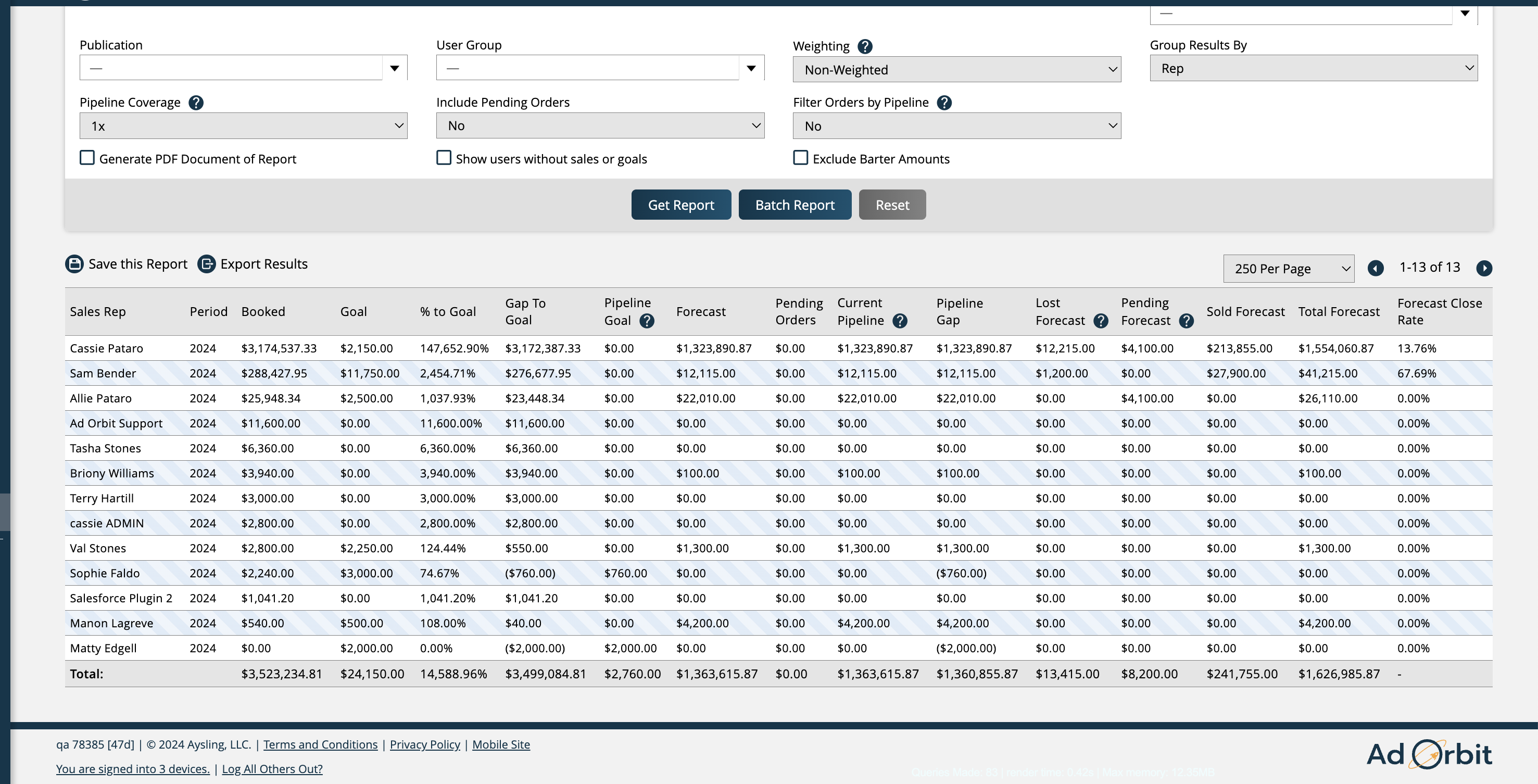The image size is (1538, 784).
Task: Sort by % to Goal column header
Action: (448, 311)
